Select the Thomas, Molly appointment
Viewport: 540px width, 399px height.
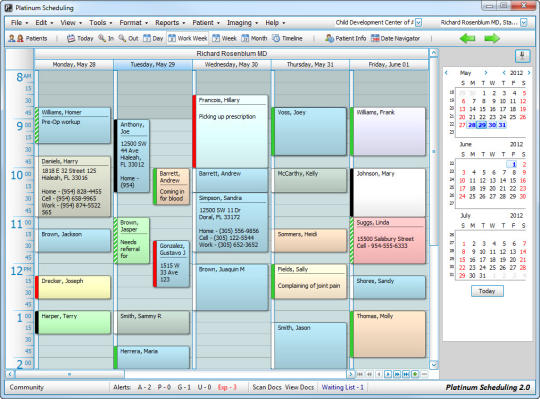[389, 334]
